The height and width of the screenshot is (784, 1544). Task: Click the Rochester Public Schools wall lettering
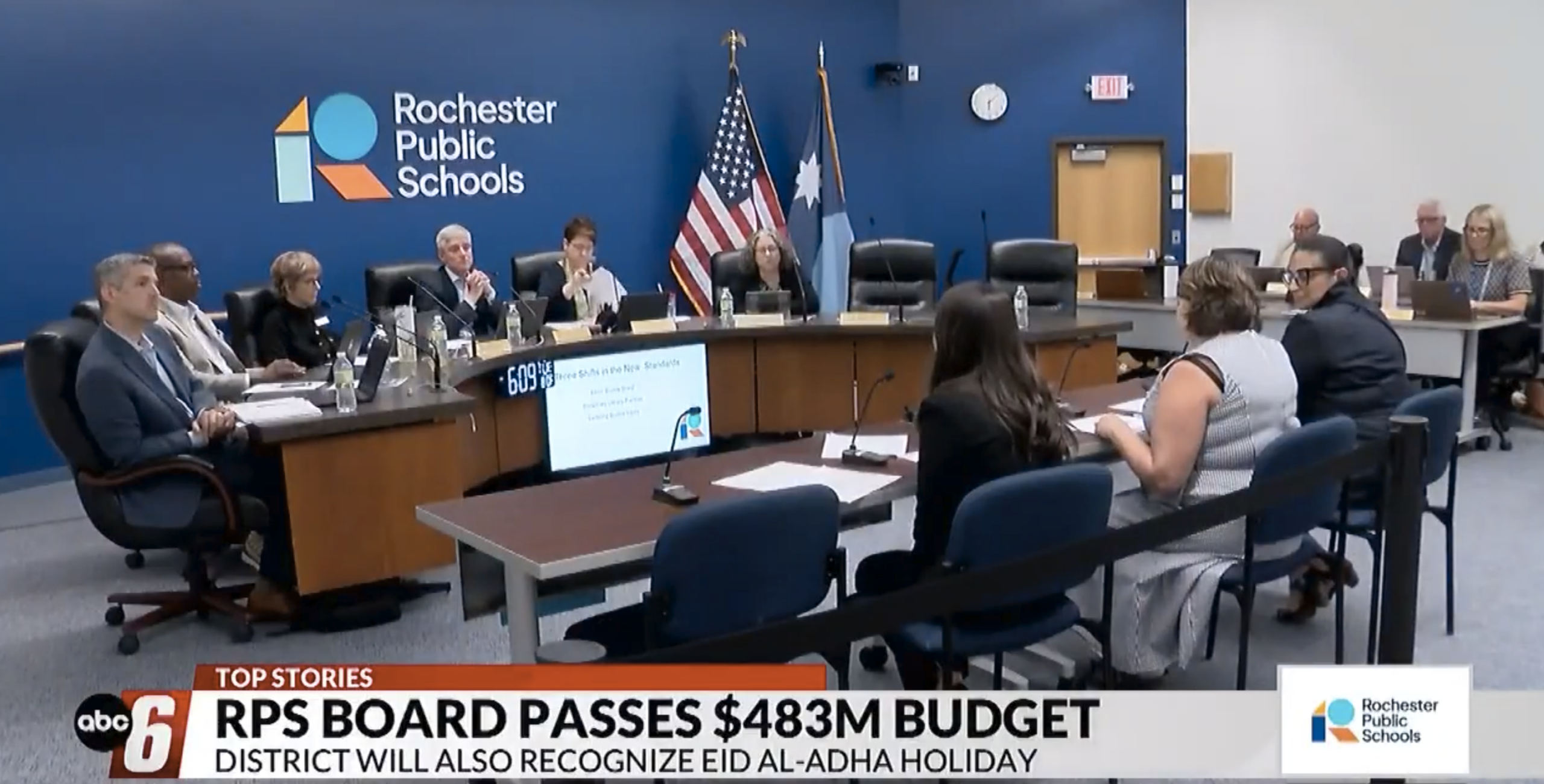[x=474, y=146]
